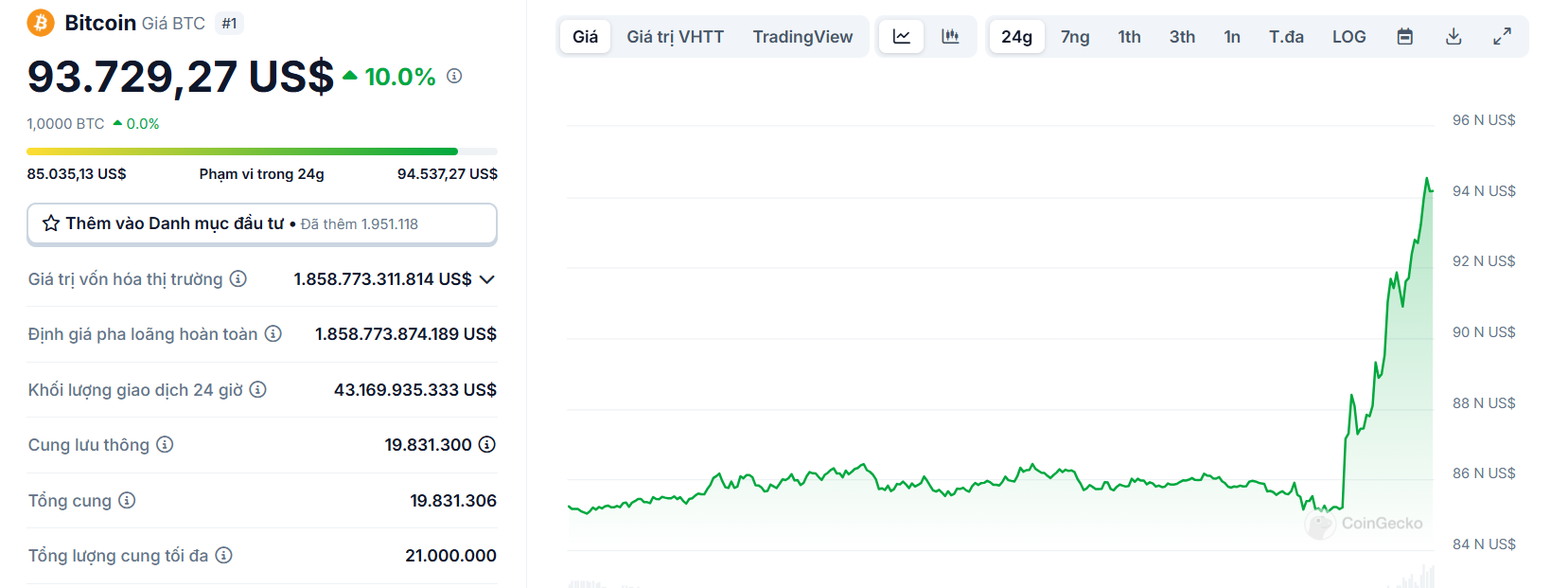This screenshot has height=588, width=1568.
Task: Add Bitcoin to portfolio with Thêm vào Danh mục đầu tư
Action: point(261,224)
